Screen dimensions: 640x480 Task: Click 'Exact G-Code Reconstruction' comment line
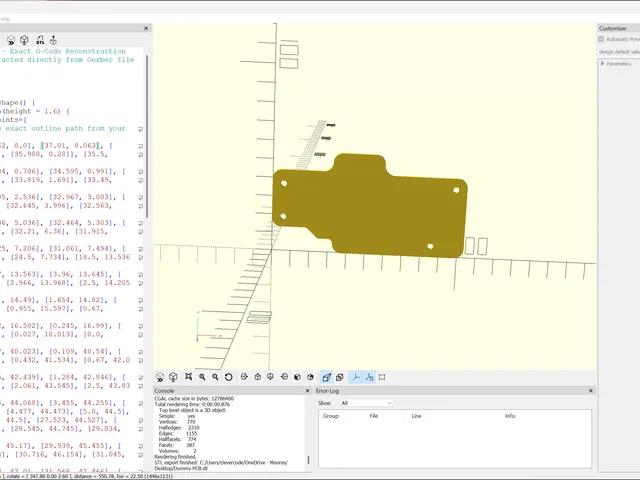tap(68, 51)
